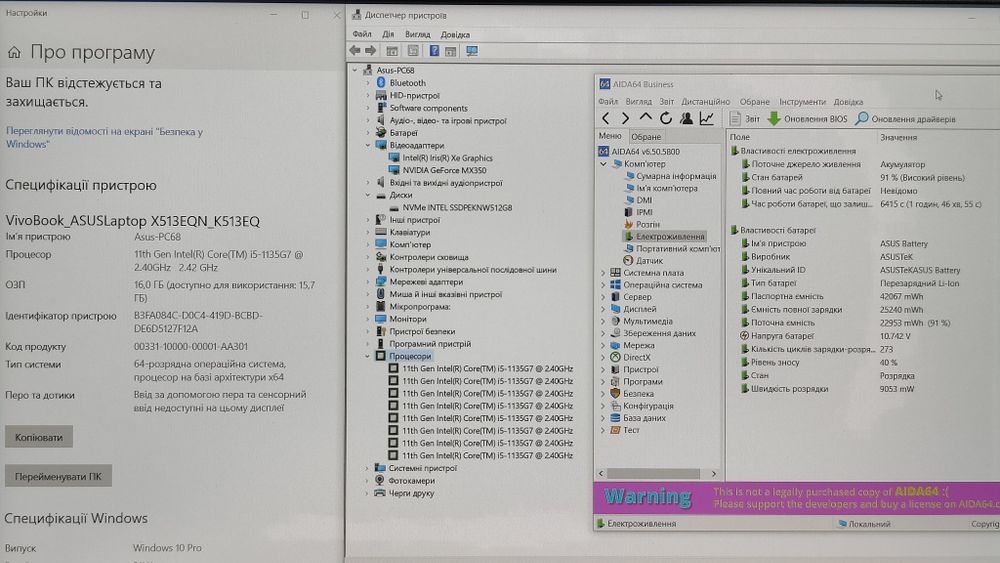Viewport: 1000px width, 563px height.
Task: Click Значення column header in AIDA64
Action: tap(899, 137)
